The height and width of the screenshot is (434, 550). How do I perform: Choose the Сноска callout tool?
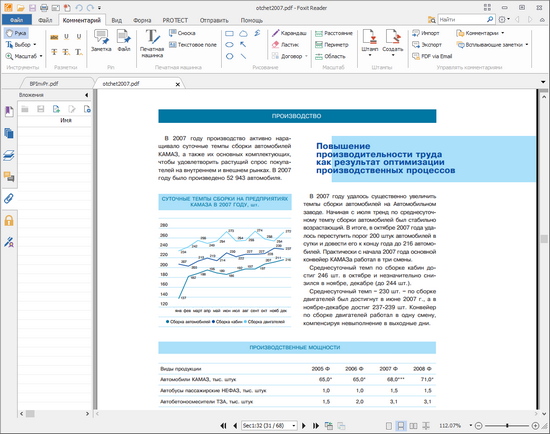pos(182,33)
